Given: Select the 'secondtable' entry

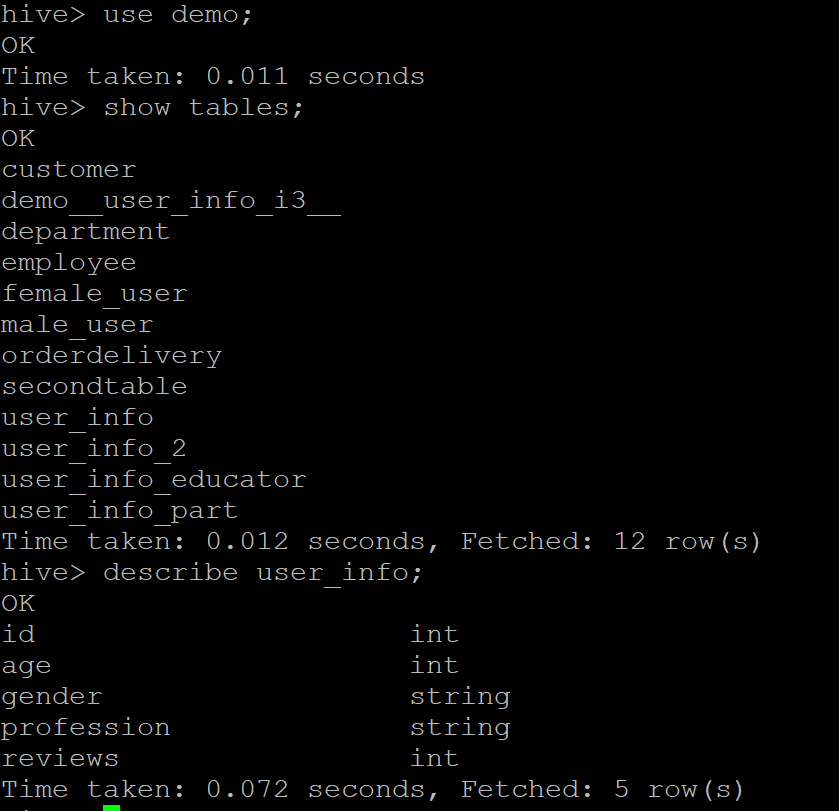Looking at the screenshot, I should coord(95,387).
